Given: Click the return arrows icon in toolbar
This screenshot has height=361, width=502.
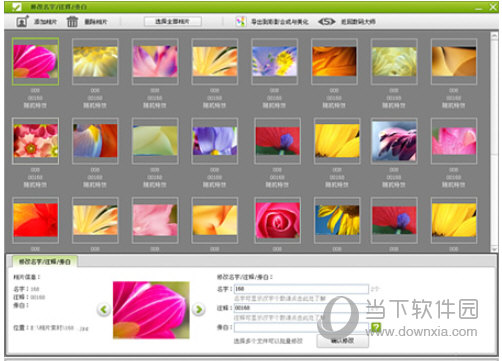Looking at the screenshot, I should pos(326,22).
